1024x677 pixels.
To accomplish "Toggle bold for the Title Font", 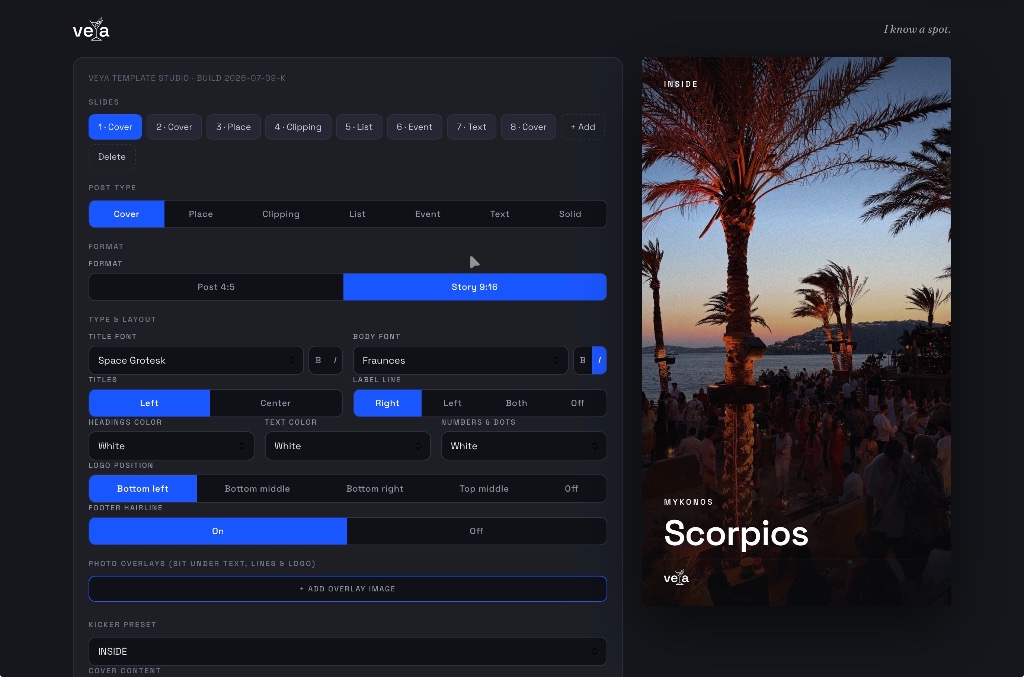I will point(318,360).
